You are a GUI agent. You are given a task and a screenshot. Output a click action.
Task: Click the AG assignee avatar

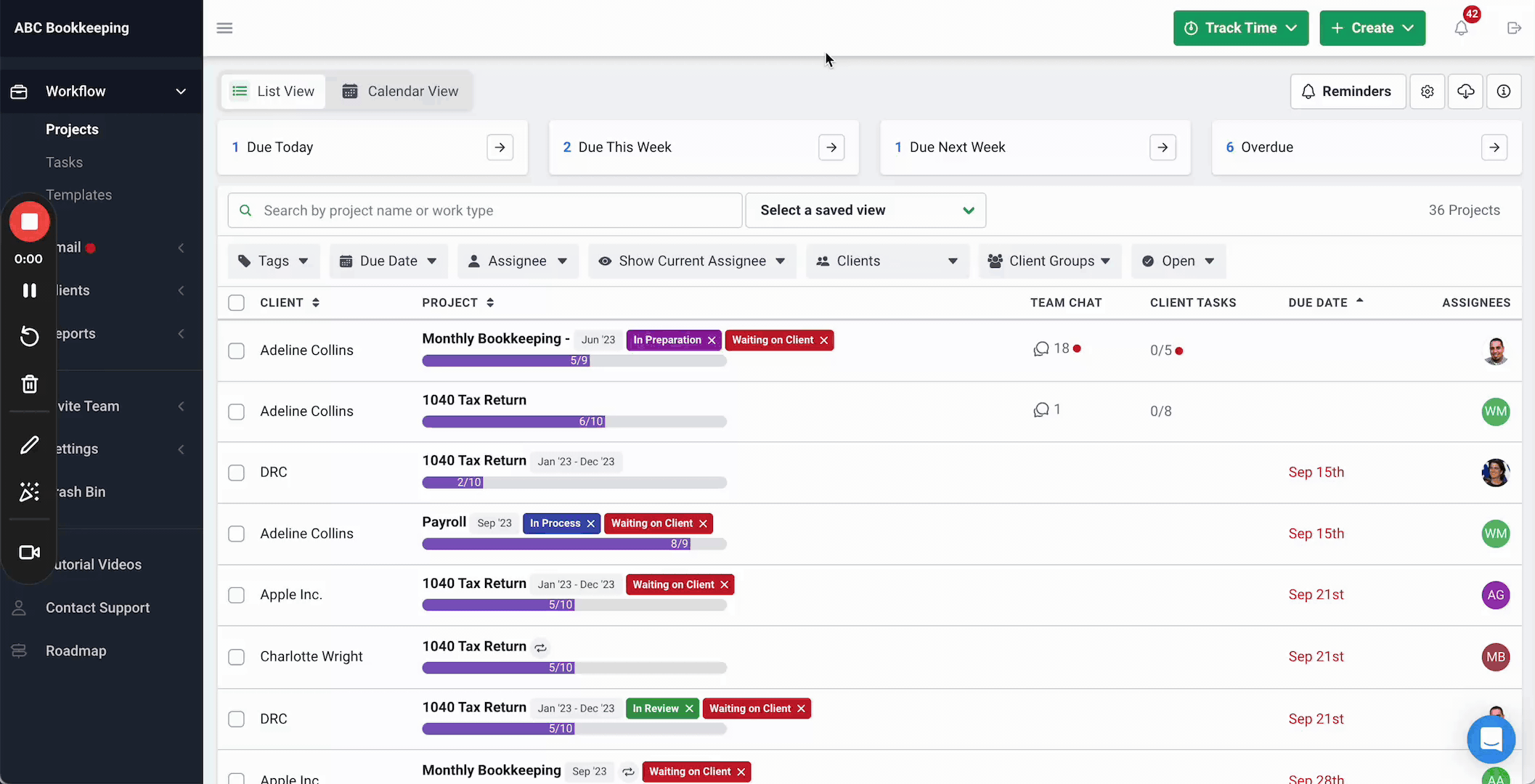coord(1496,595)
